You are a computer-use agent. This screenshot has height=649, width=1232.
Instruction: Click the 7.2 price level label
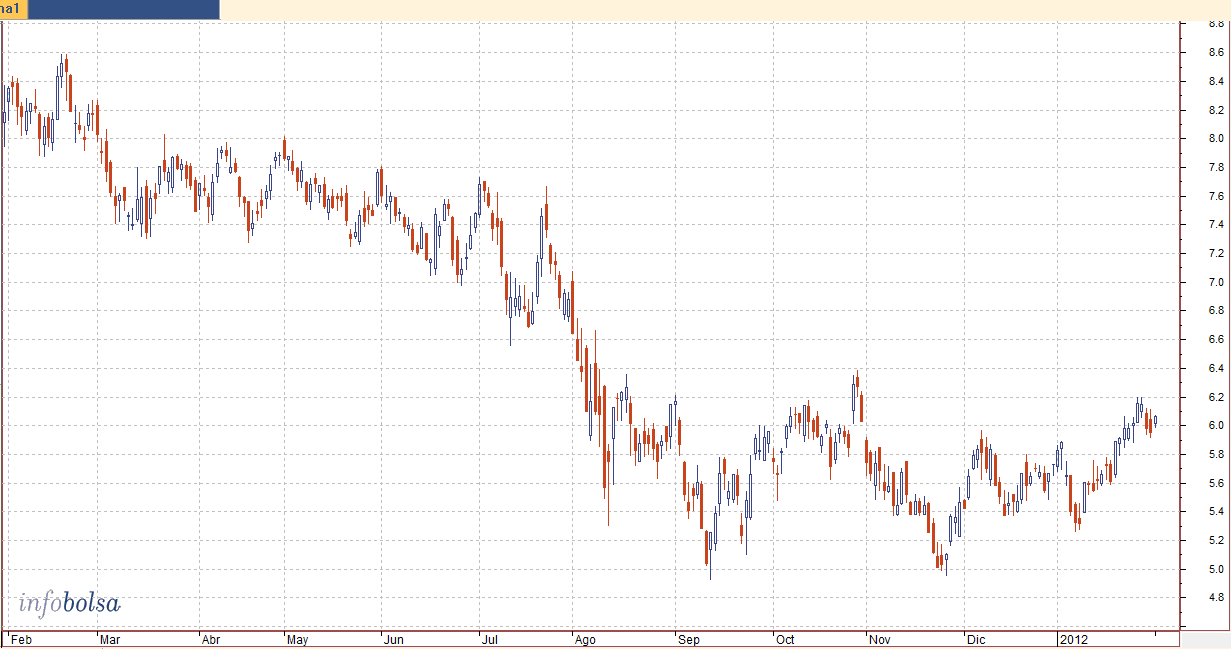(x=1217, y=254)
